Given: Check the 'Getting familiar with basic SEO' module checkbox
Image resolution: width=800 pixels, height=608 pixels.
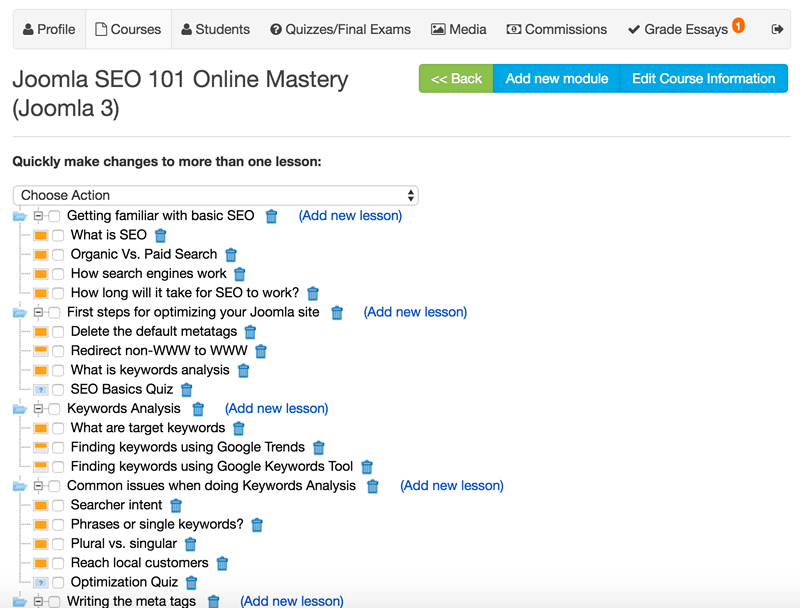Looking at the screenshot, I should (54, 216).
